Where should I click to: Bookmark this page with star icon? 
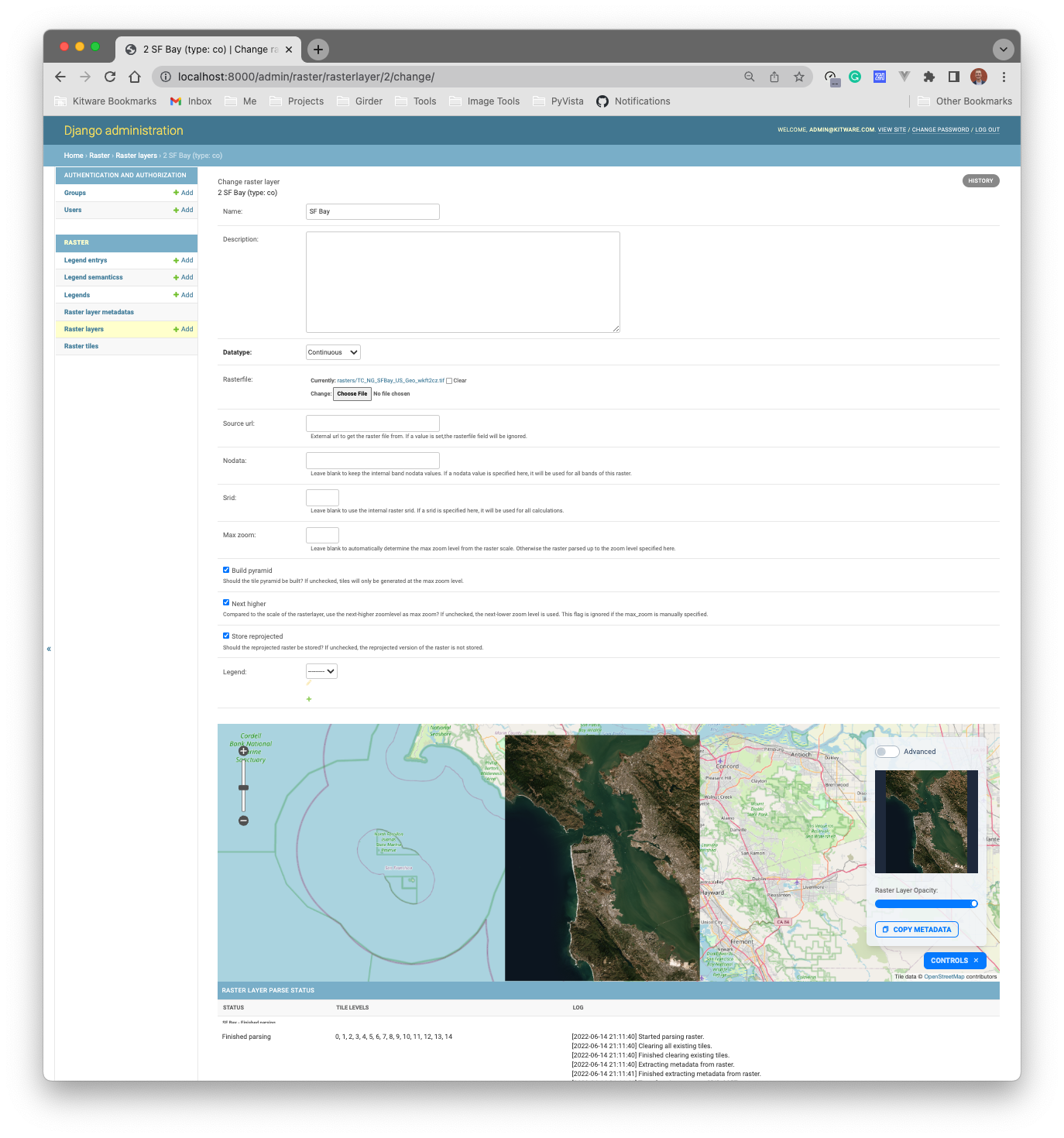coord(799,77)
